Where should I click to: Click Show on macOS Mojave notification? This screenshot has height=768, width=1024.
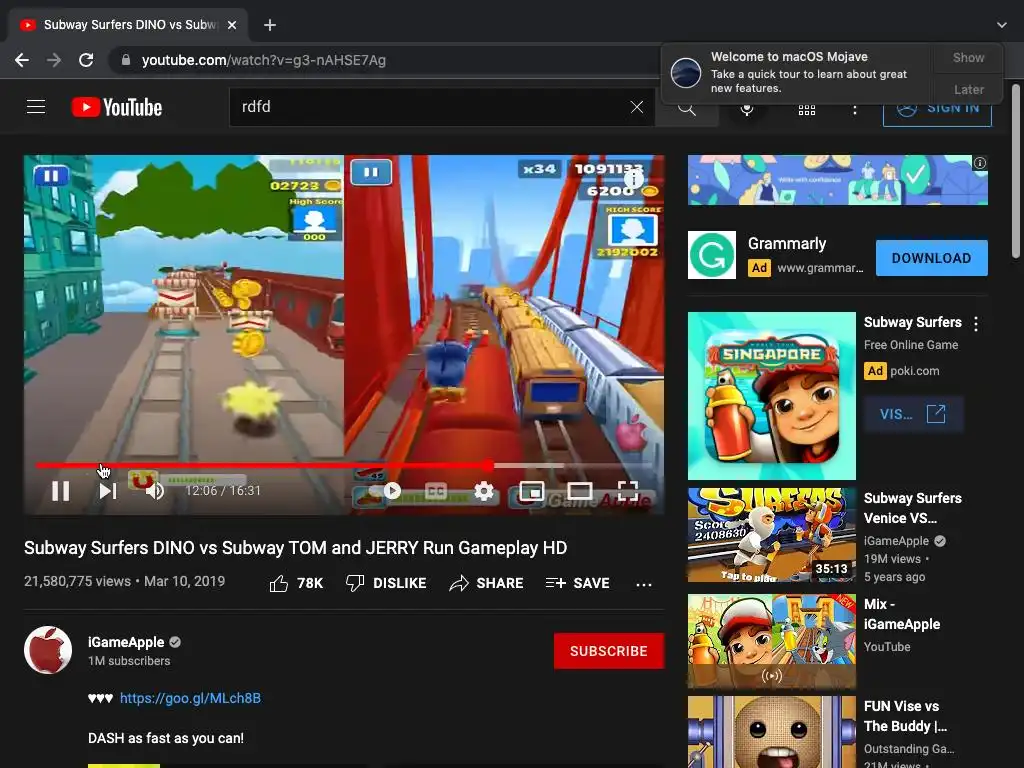968,57
